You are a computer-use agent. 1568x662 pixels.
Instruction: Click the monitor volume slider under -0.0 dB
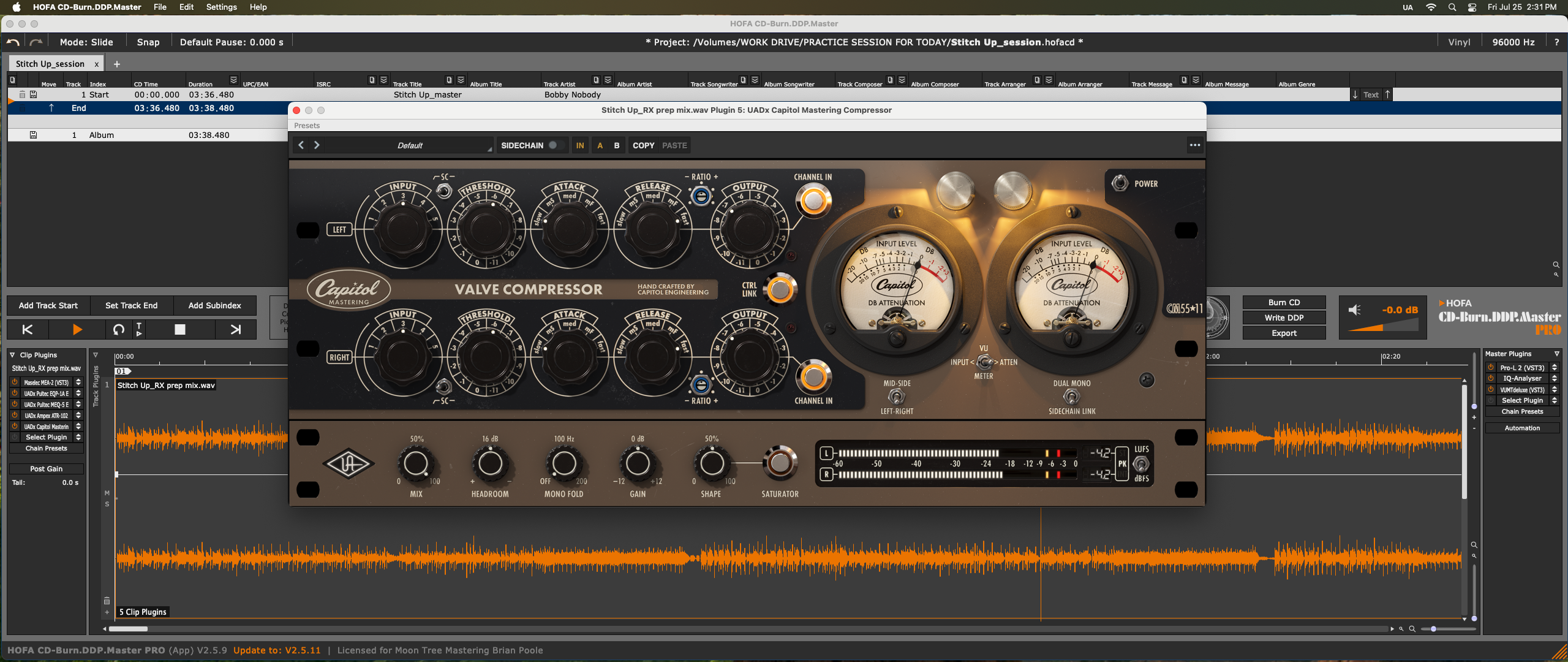coord(1383,327)
